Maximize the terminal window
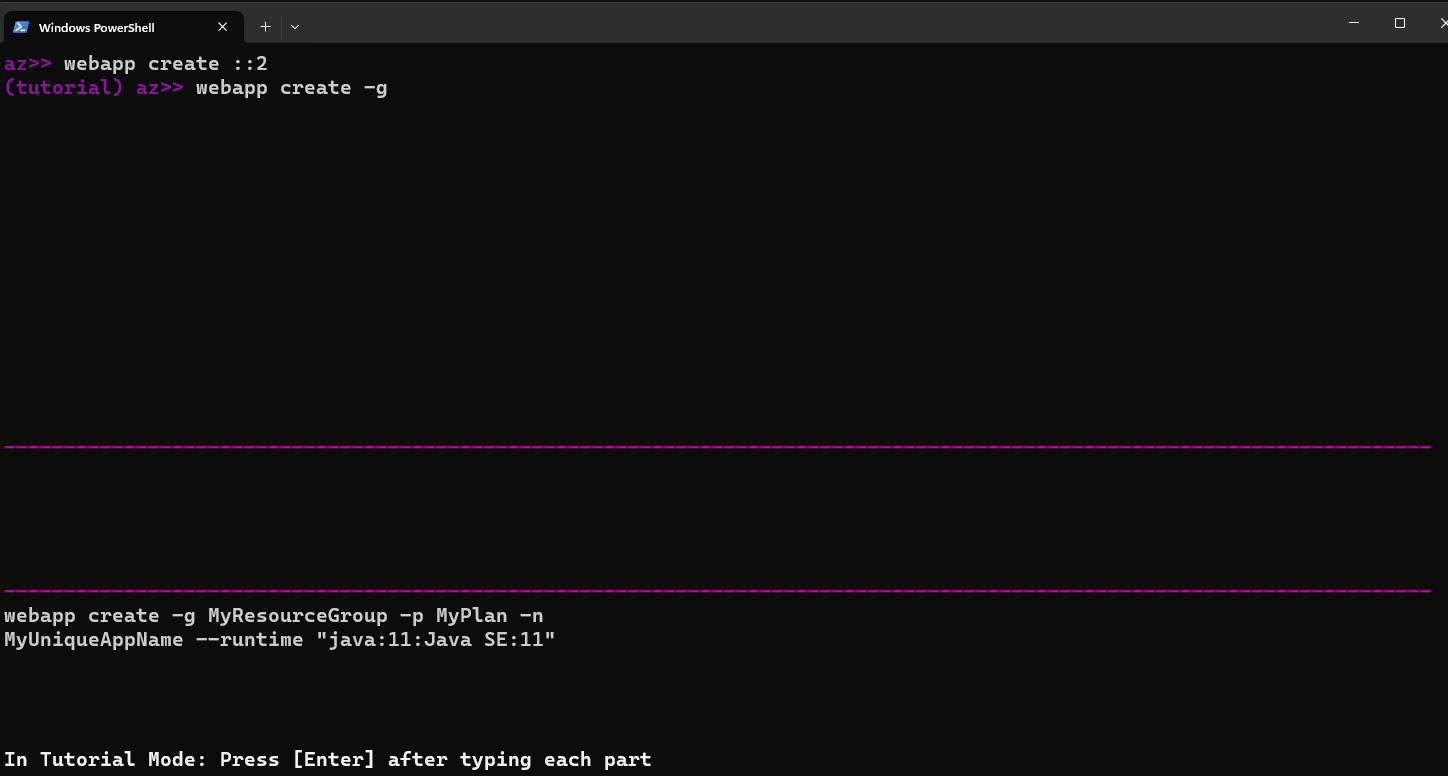Screen dimensions: 1448x776 click(1400, 23)
